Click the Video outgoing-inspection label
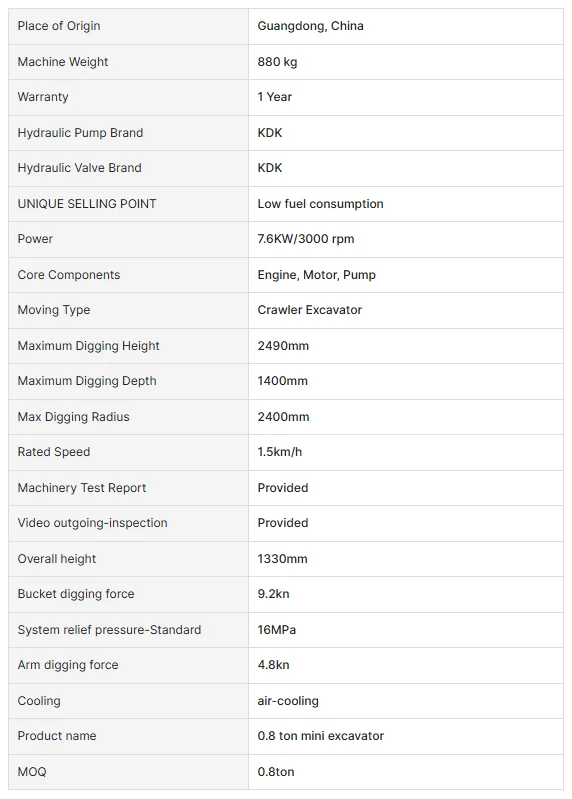This screenshot has height=799, width=572. [92, 523]
